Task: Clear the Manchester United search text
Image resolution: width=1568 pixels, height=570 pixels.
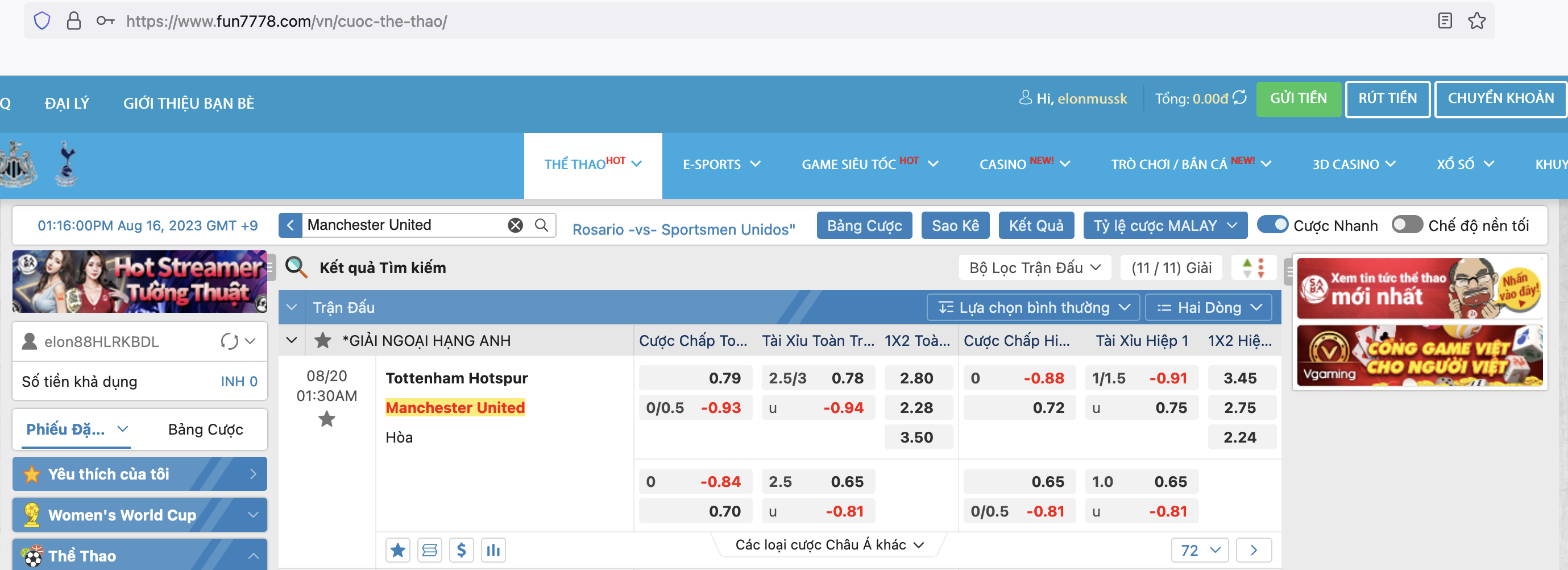Action: (515, 225)
